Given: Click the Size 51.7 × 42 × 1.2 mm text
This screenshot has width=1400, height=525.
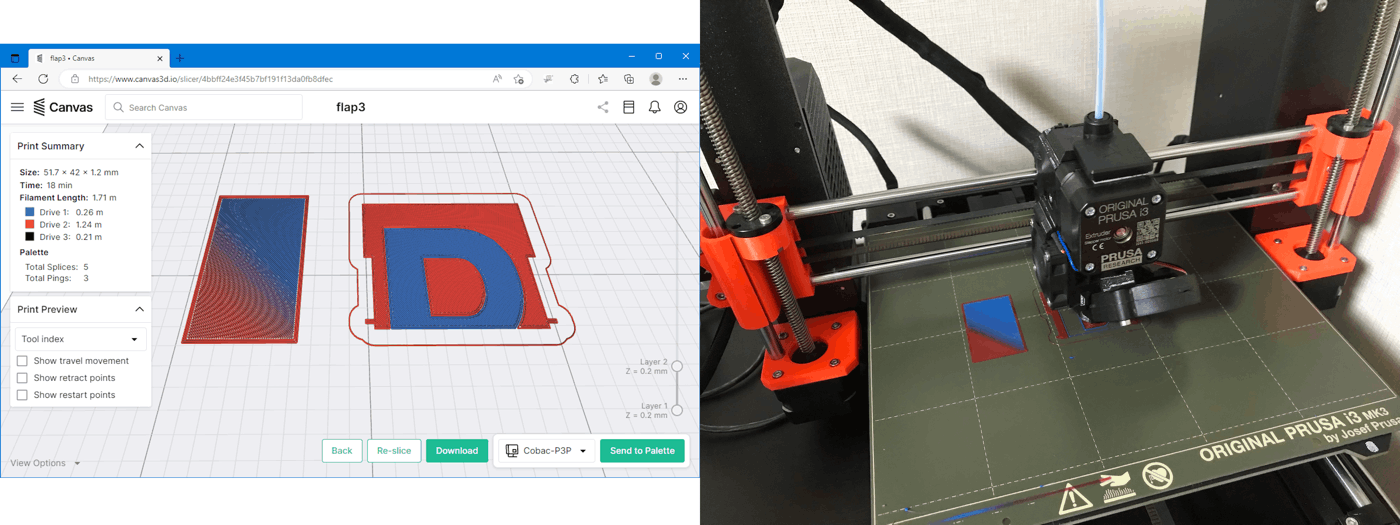Looking at the screenshot, I should [x=69, y=173].
